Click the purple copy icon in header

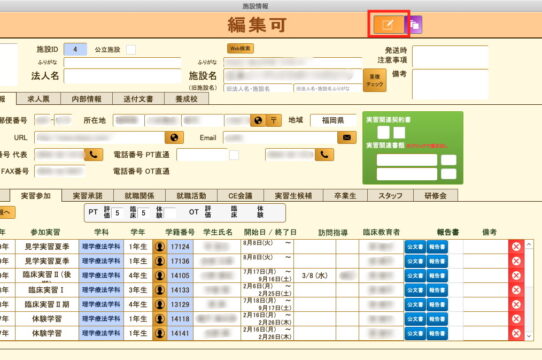tap(415, 25)
